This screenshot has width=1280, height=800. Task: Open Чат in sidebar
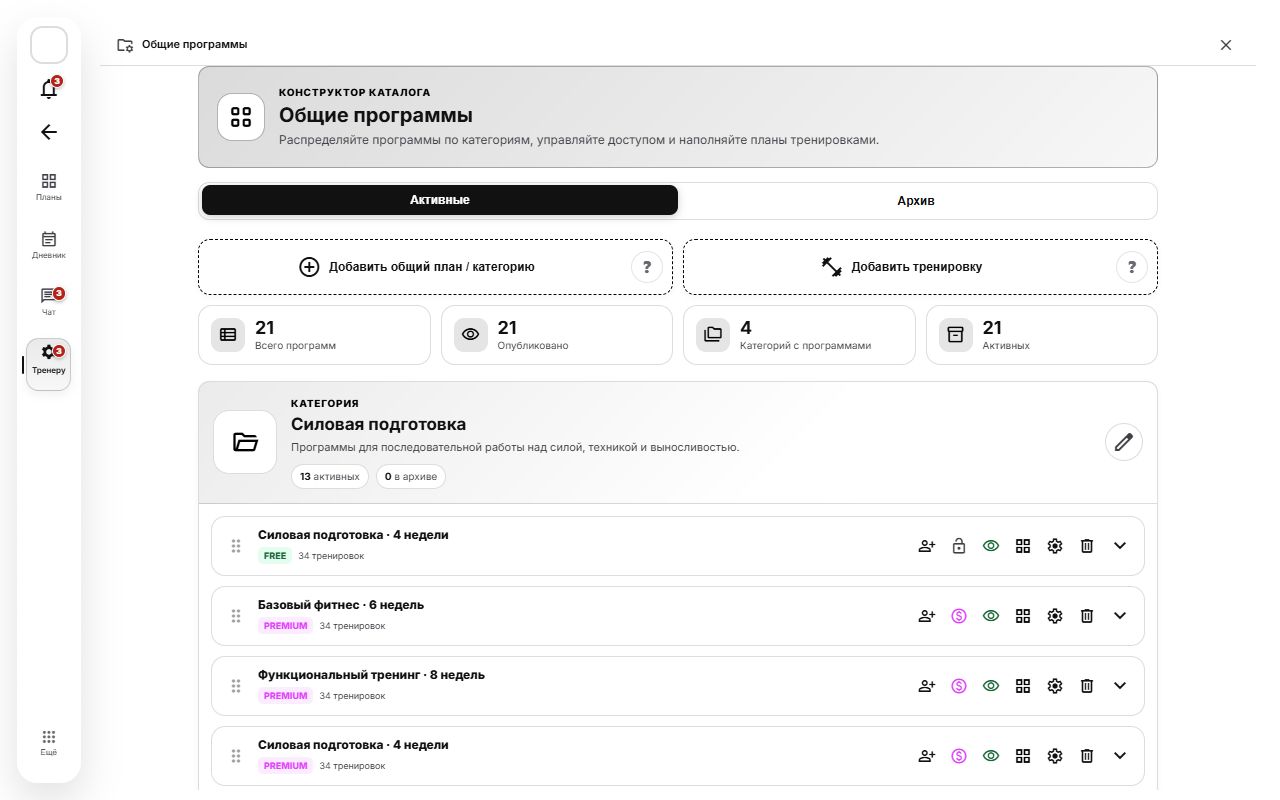click(49, 301)
